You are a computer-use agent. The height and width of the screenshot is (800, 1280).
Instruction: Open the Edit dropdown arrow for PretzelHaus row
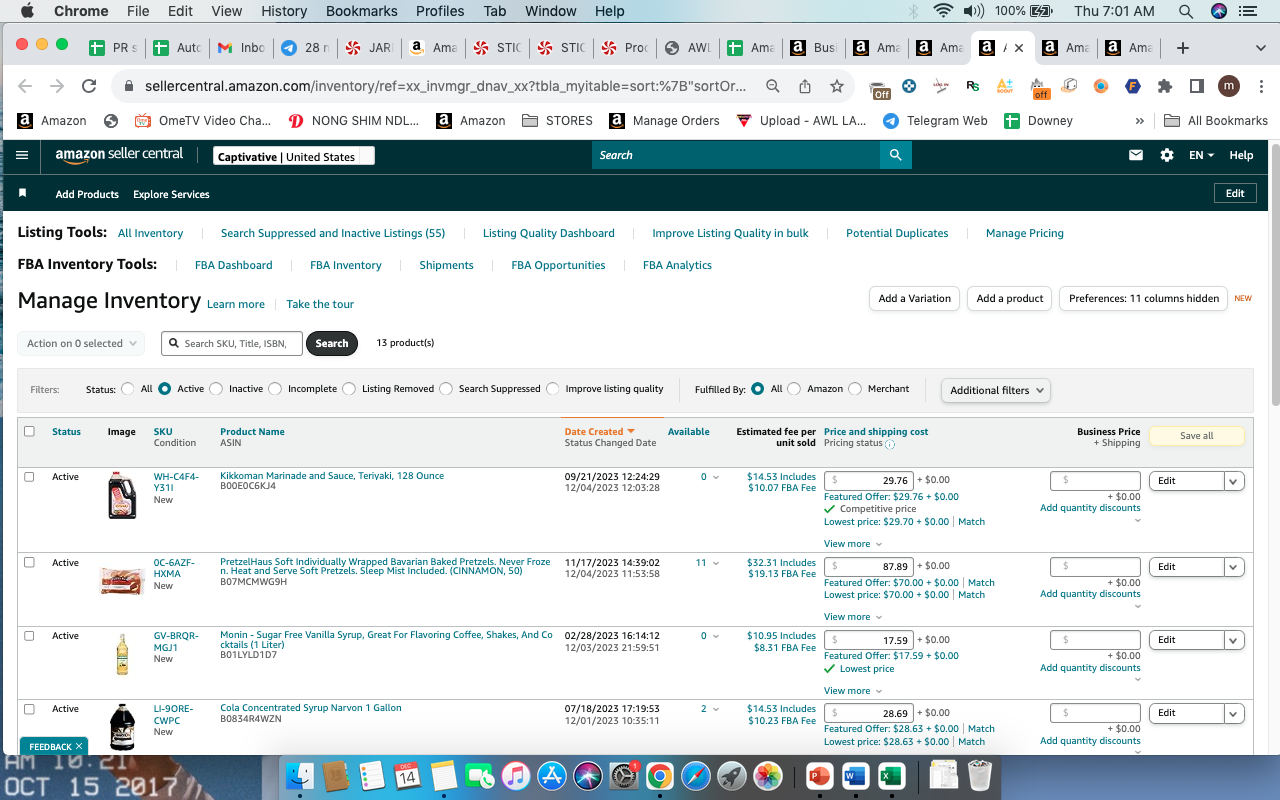(x=1235, y=567)
